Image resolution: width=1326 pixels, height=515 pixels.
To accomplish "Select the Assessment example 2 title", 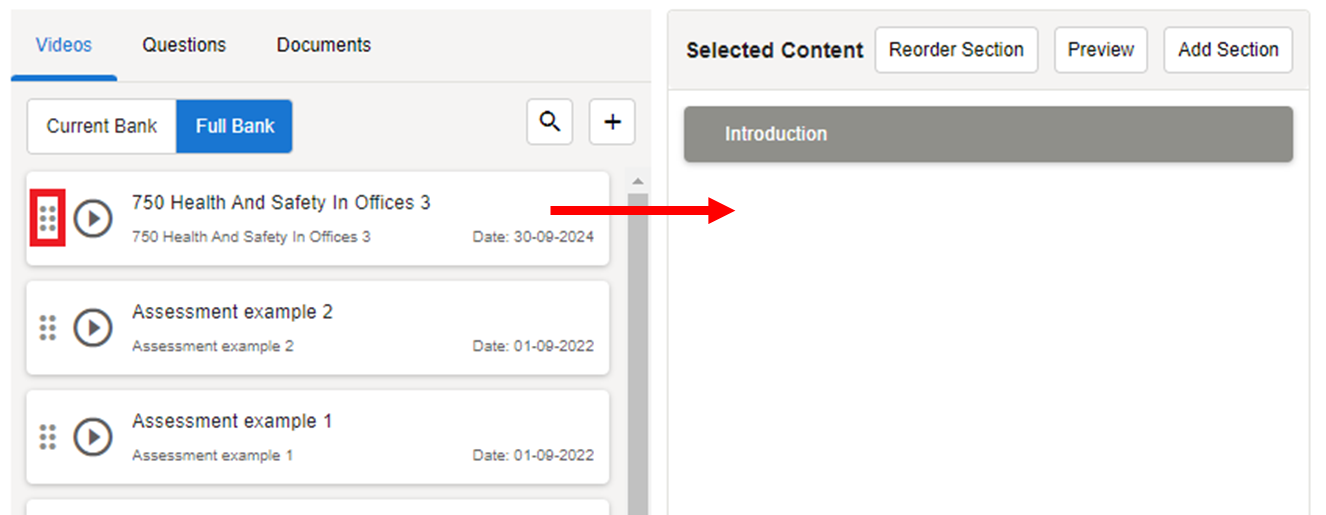I will (232, 312).
